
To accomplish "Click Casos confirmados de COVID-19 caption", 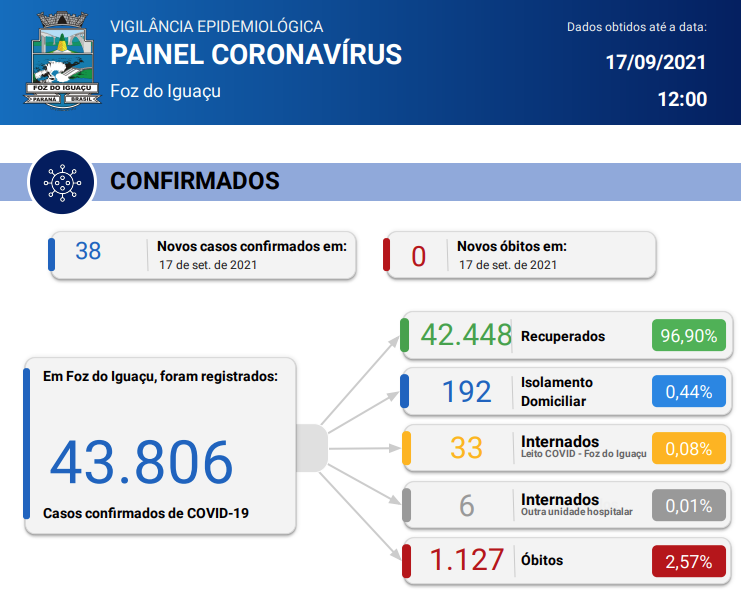I will coord(146,513).
